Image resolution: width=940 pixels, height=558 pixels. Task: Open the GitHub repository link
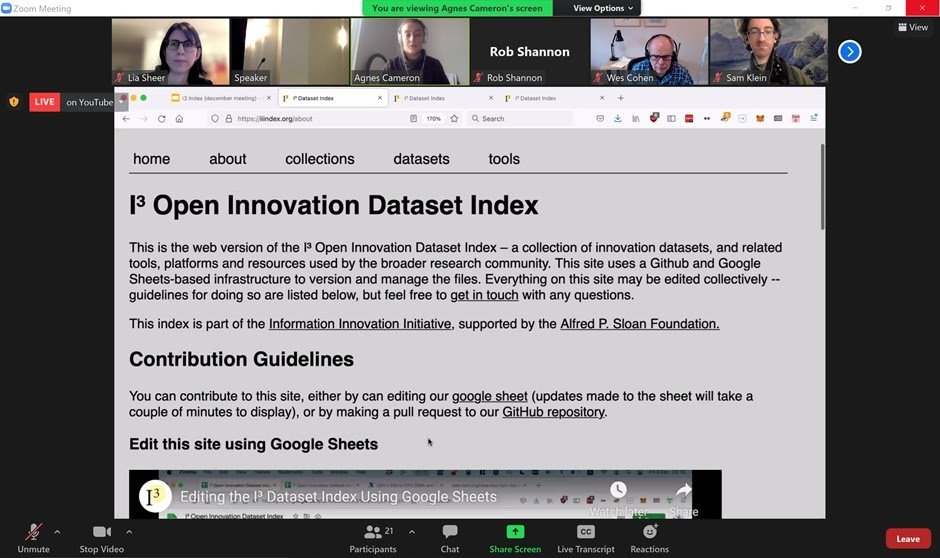coord(553,412)
